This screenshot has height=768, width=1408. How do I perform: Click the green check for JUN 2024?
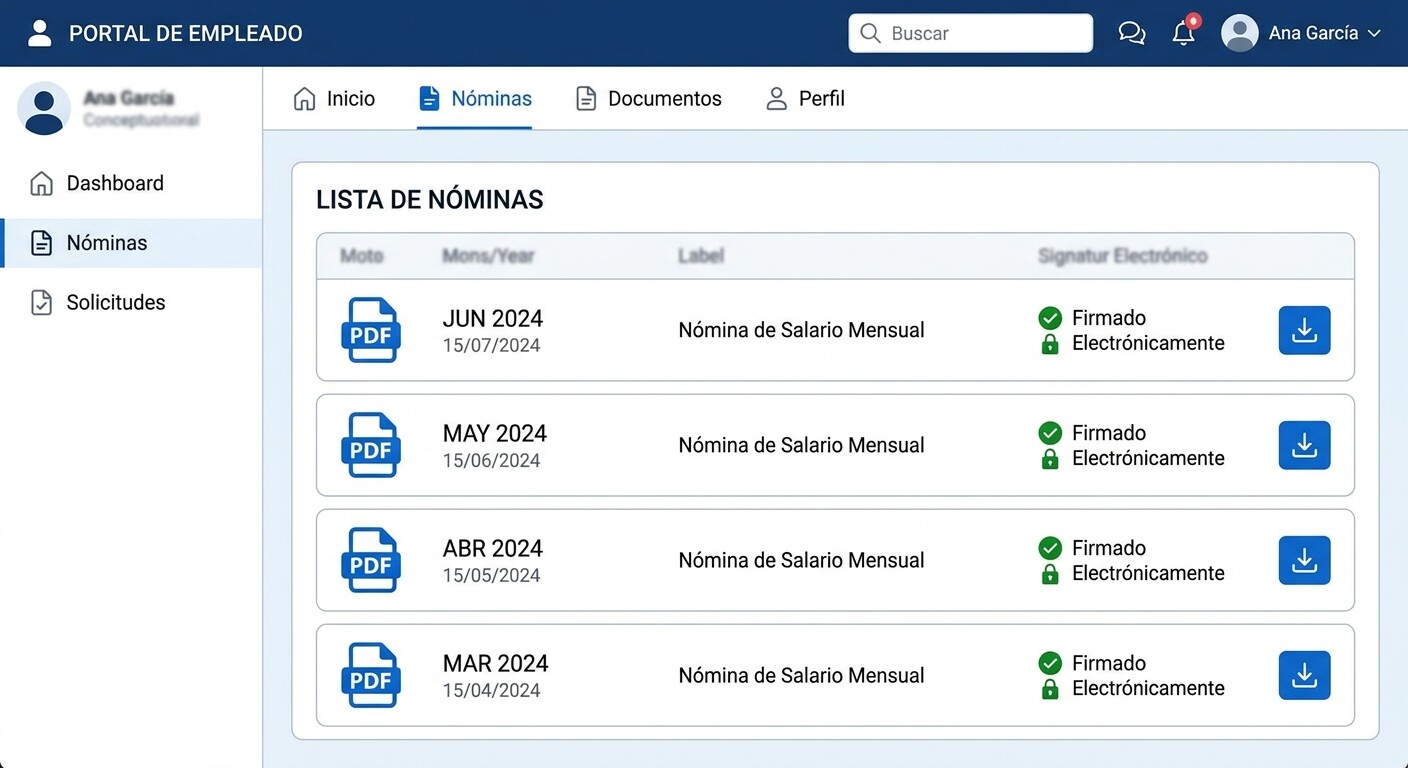coord(1050,318)
